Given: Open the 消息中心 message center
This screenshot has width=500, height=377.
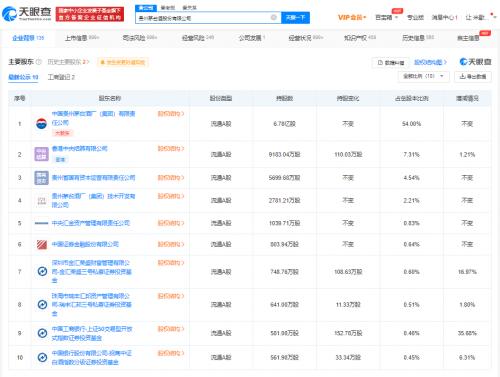Looking at the screenshot, I should [x=445, y=17].
